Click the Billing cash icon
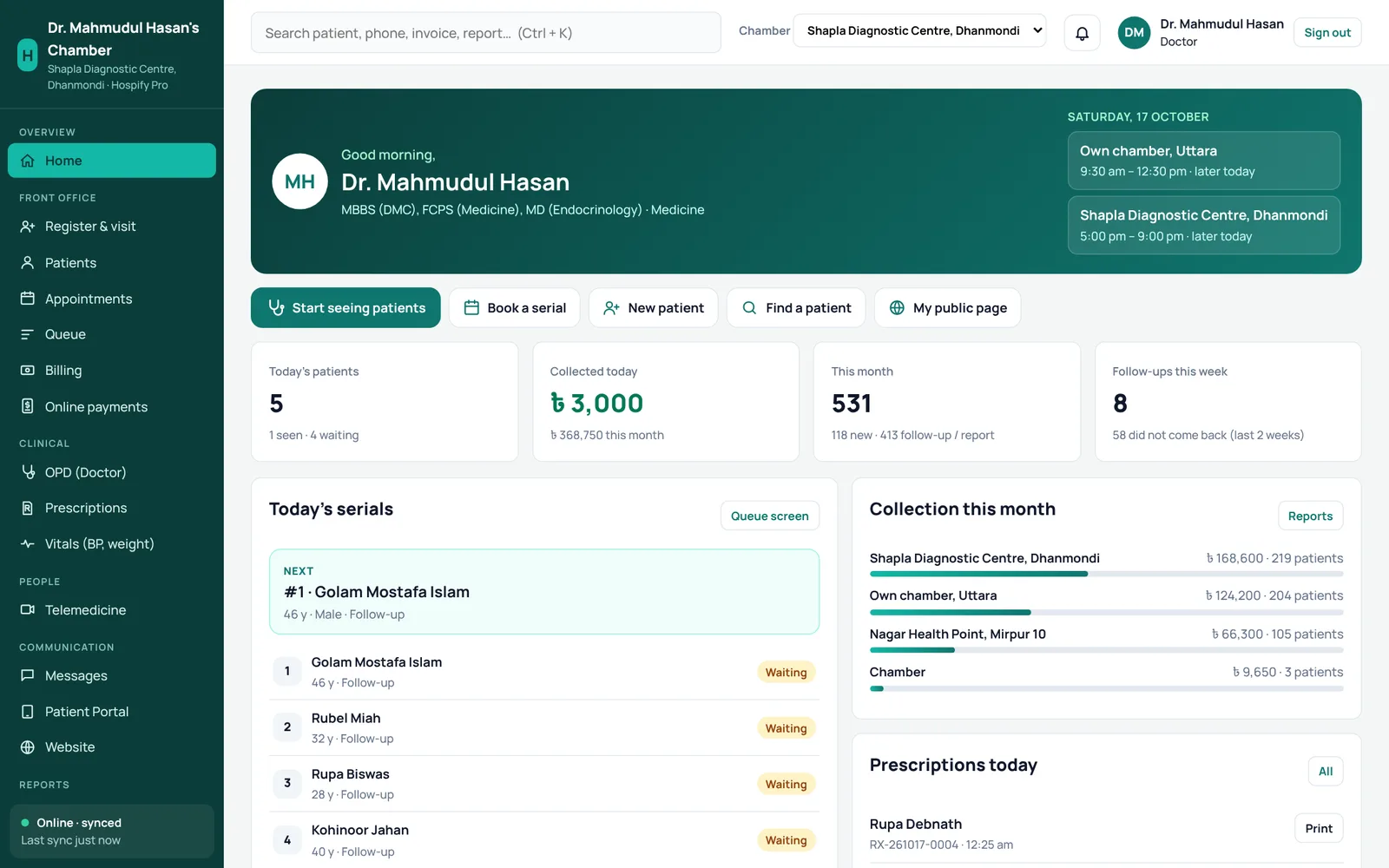1389x868 pixels. tap(28, 371)
